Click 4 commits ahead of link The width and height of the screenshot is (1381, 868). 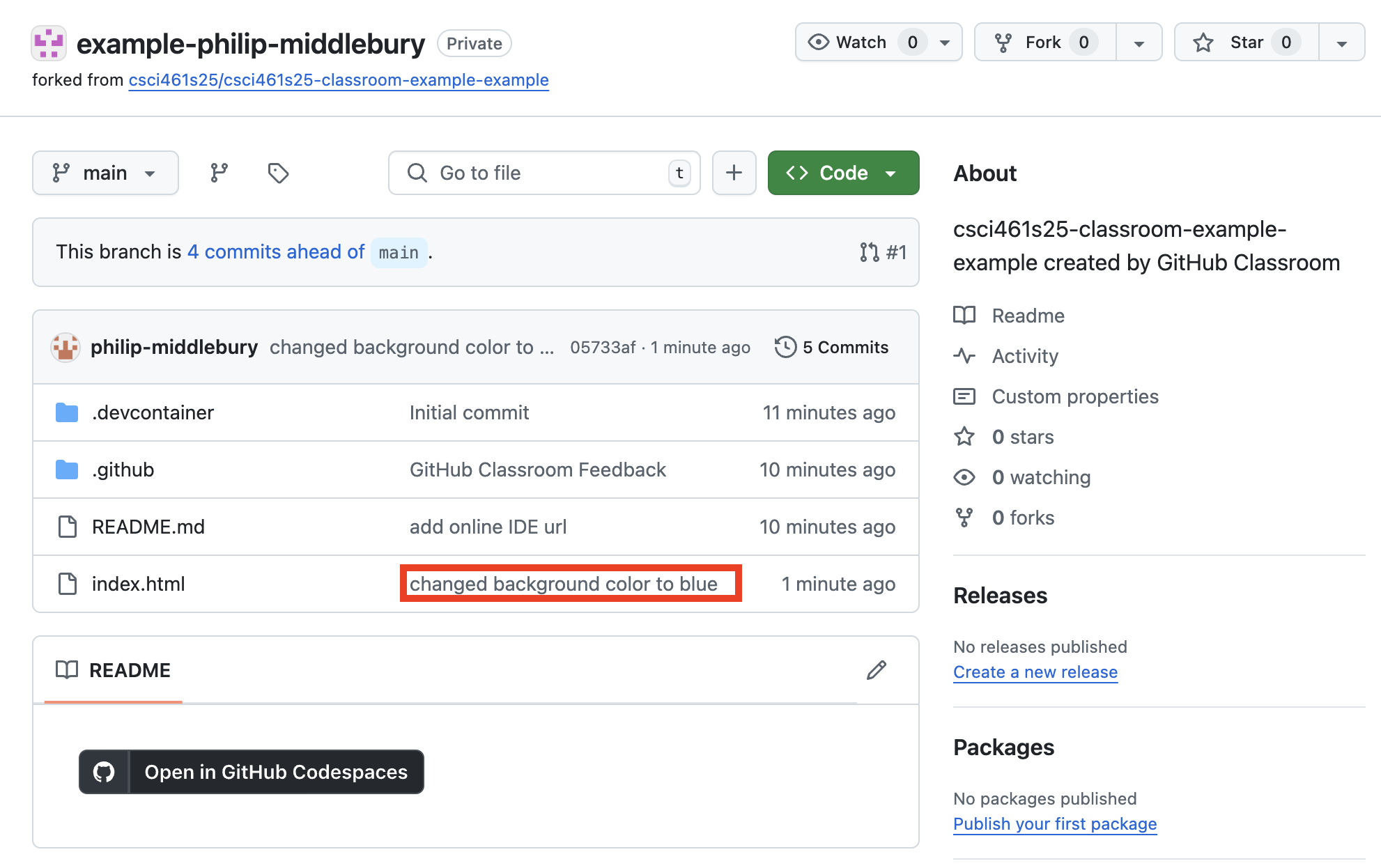point(276,252)
